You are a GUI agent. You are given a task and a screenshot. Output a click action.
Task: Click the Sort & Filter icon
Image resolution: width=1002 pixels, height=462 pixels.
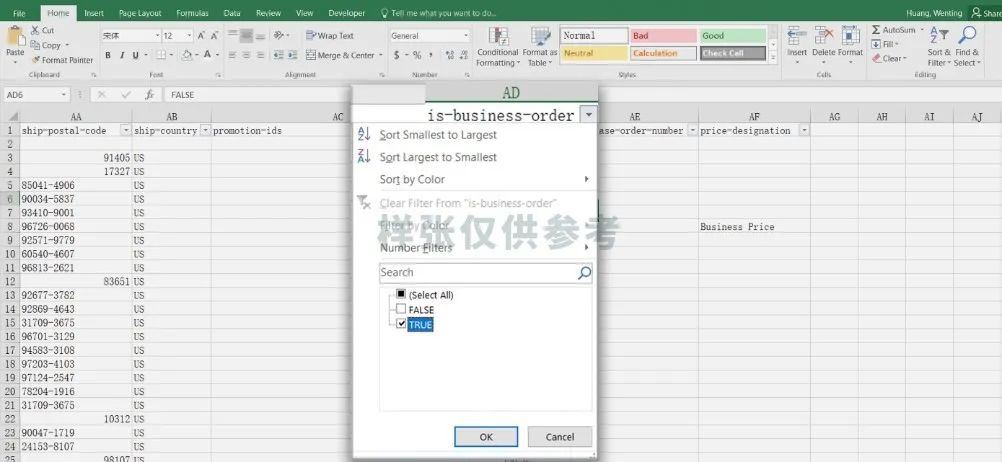tap(939, 35)
